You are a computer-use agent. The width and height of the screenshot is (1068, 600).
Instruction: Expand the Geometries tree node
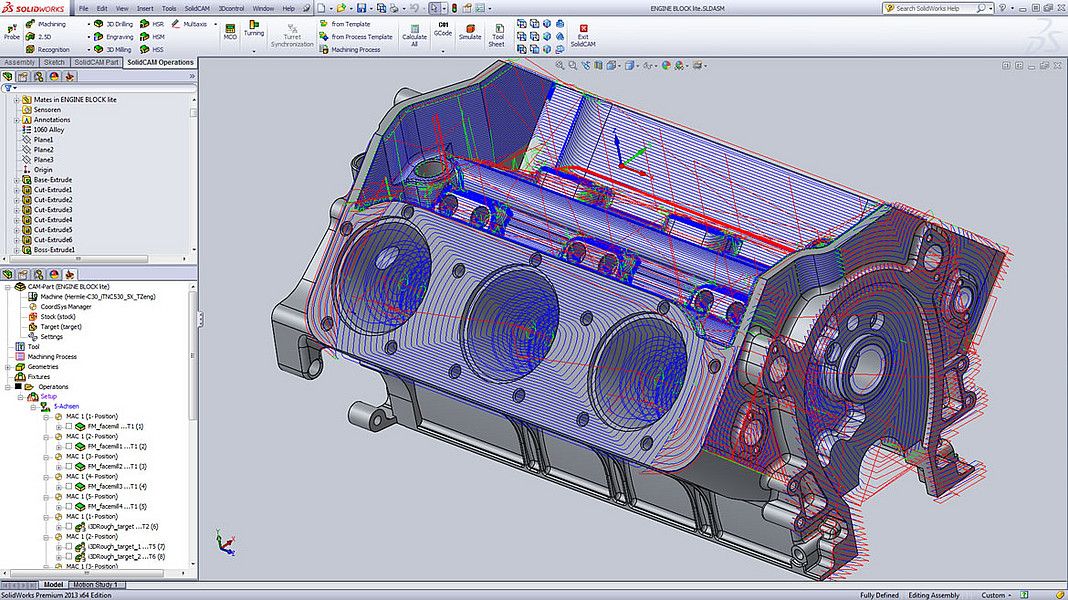8,367
